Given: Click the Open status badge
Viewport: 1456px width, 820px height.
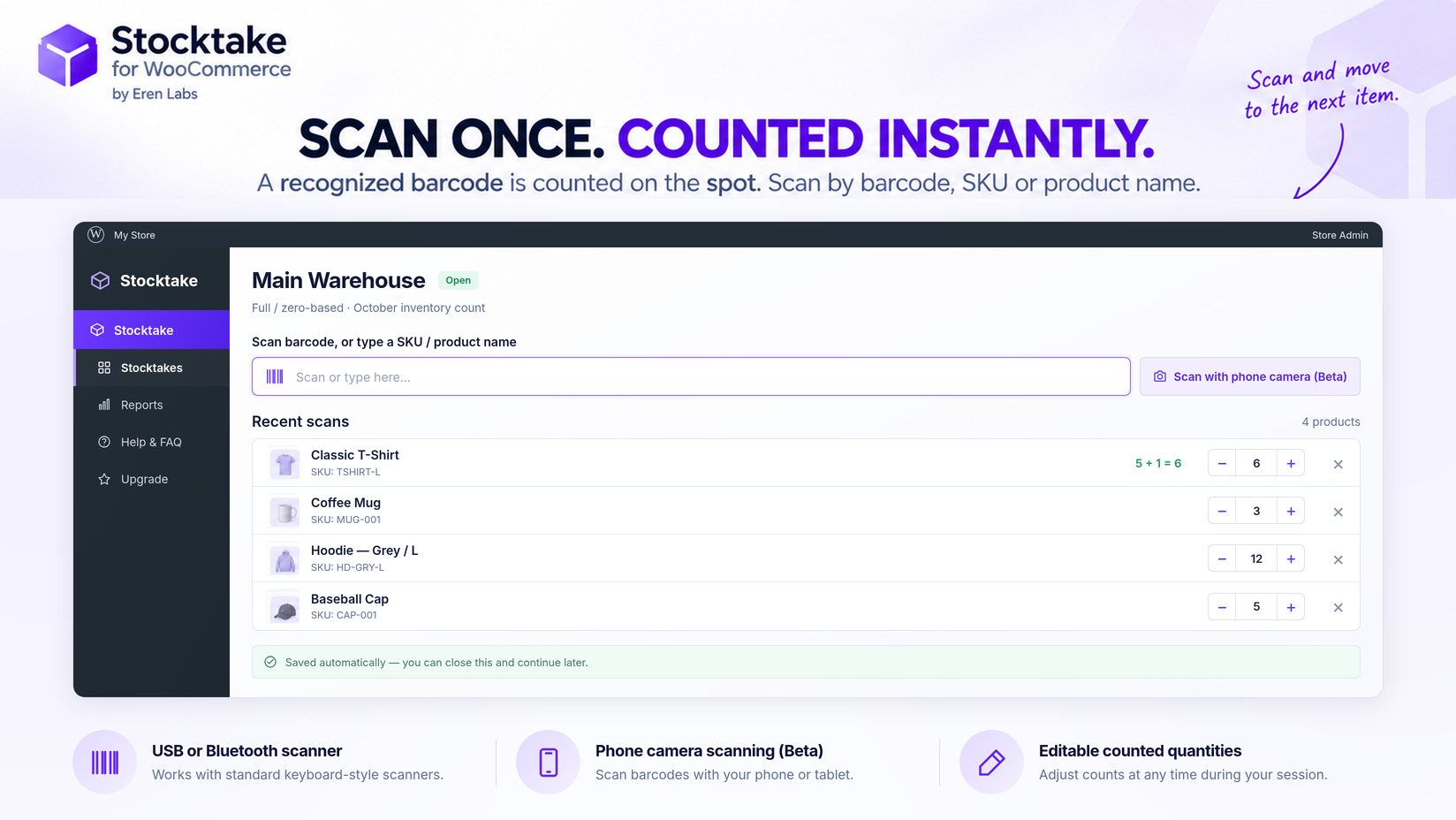Looking at the screenshot, I should pos(458,280).
